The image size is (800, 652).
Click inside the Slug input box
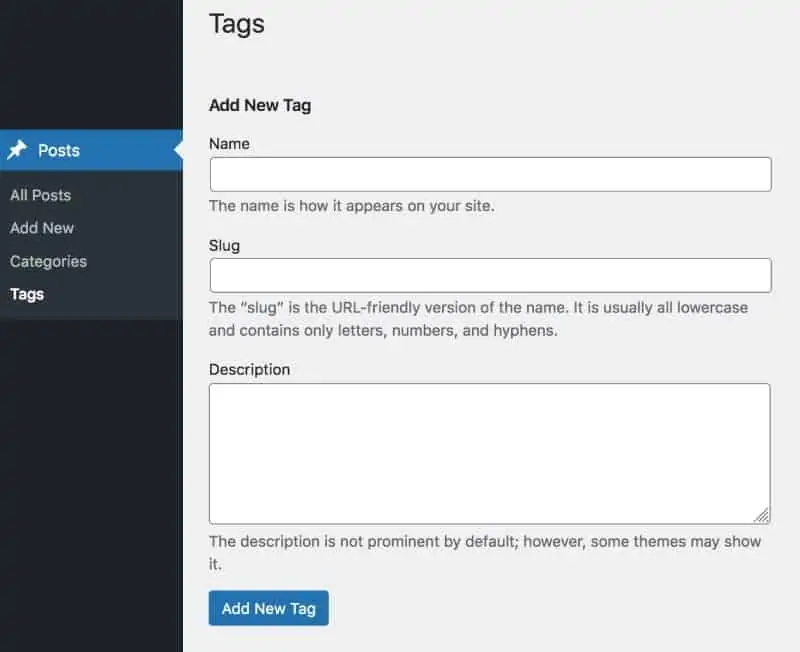click(490, 275)
